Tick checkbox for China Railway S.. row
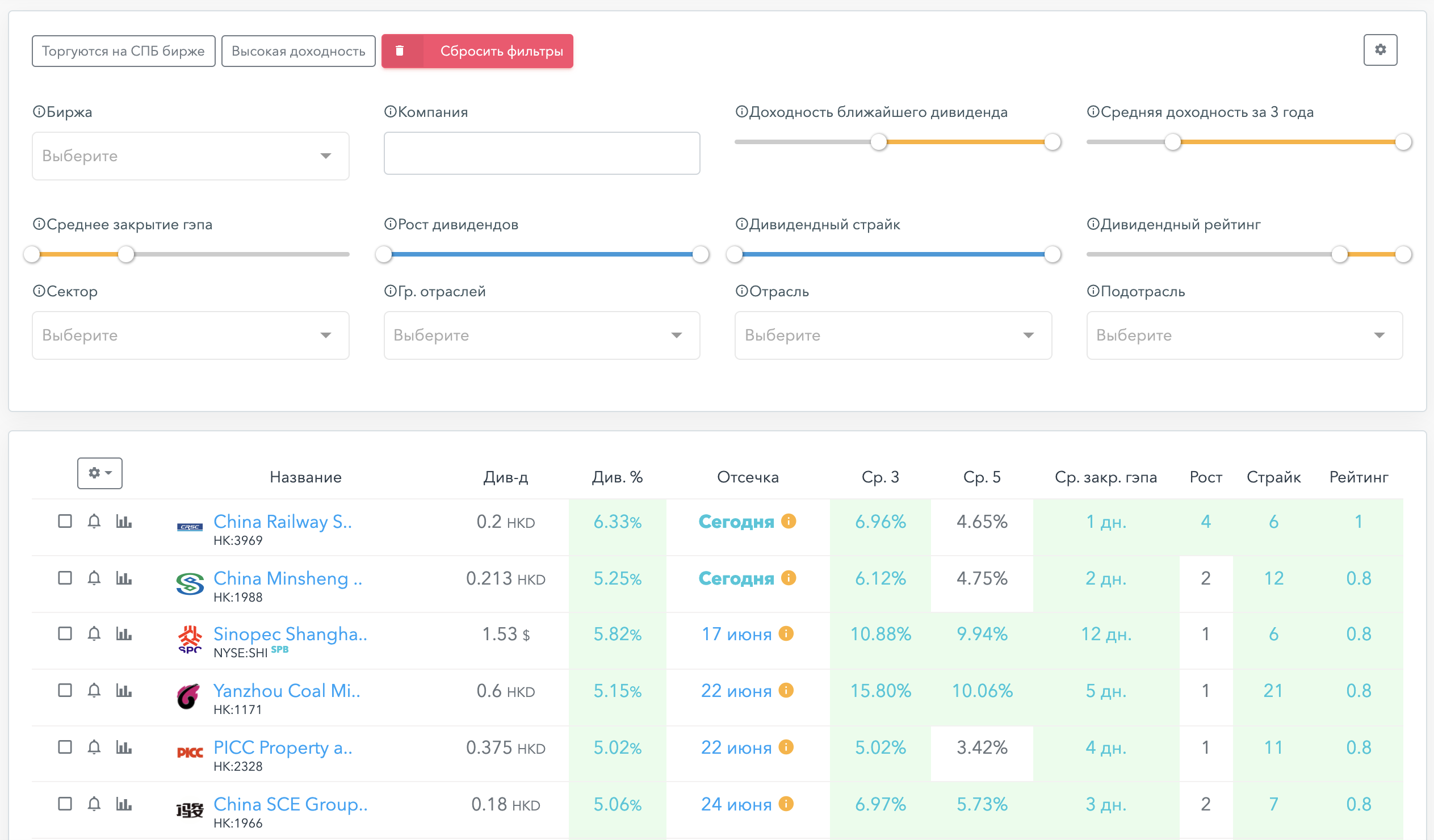The image size is (1434, 840). coord(65,521)
